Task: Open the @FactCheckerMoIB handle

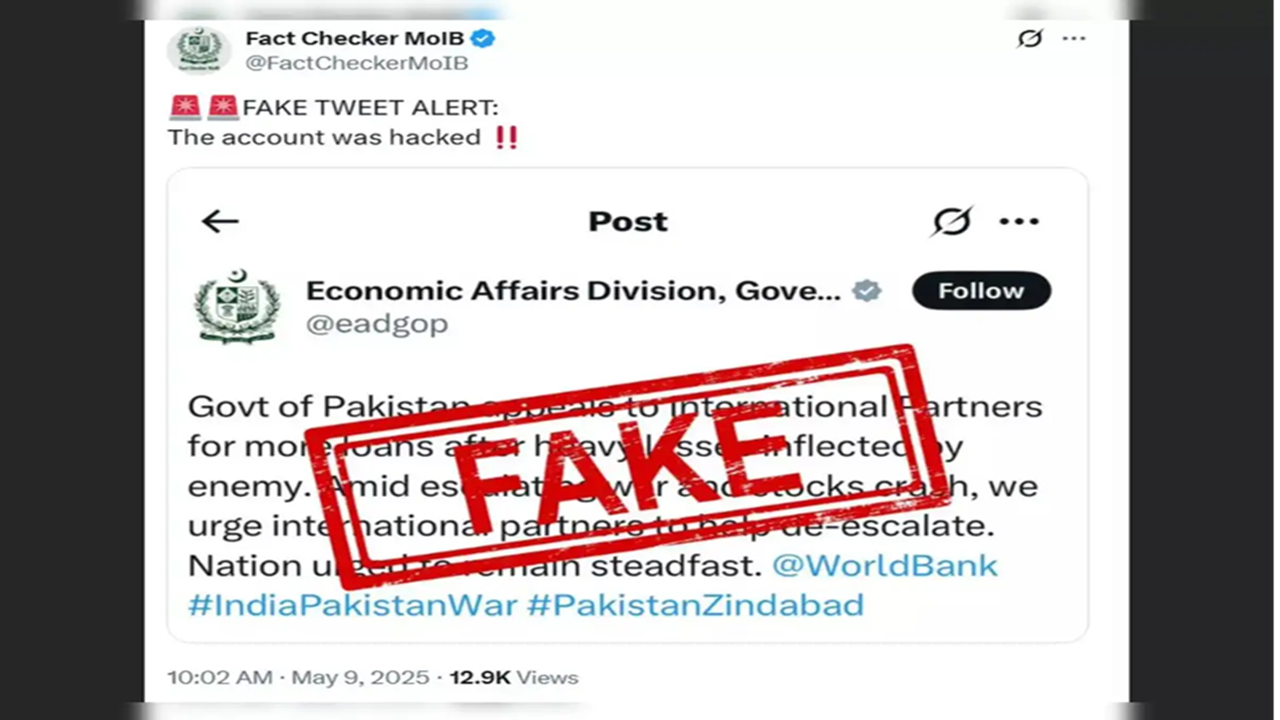Action: point(357,63)
